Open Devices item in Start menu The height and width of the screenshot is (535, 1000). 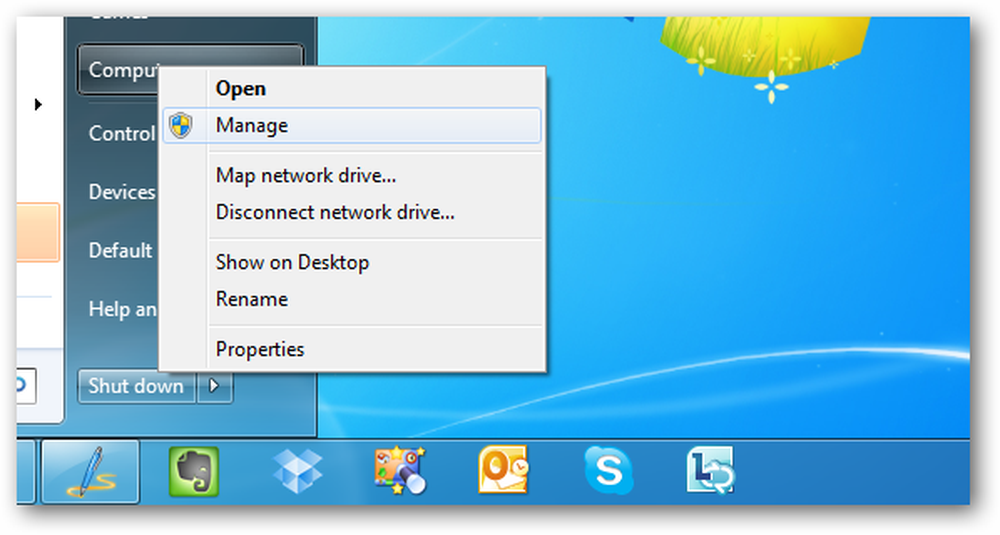(122, 192)
